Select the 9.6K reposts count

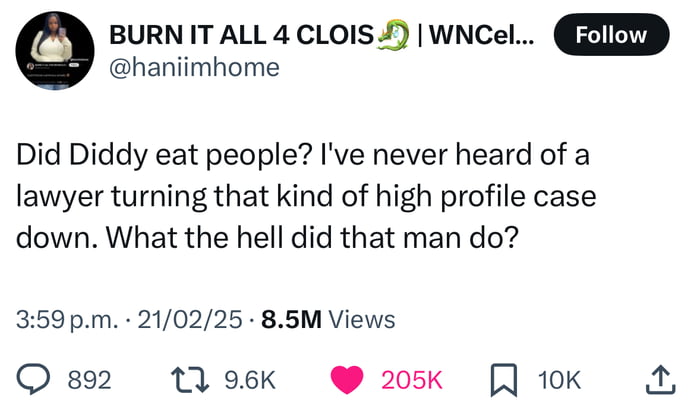pos(250,379)
